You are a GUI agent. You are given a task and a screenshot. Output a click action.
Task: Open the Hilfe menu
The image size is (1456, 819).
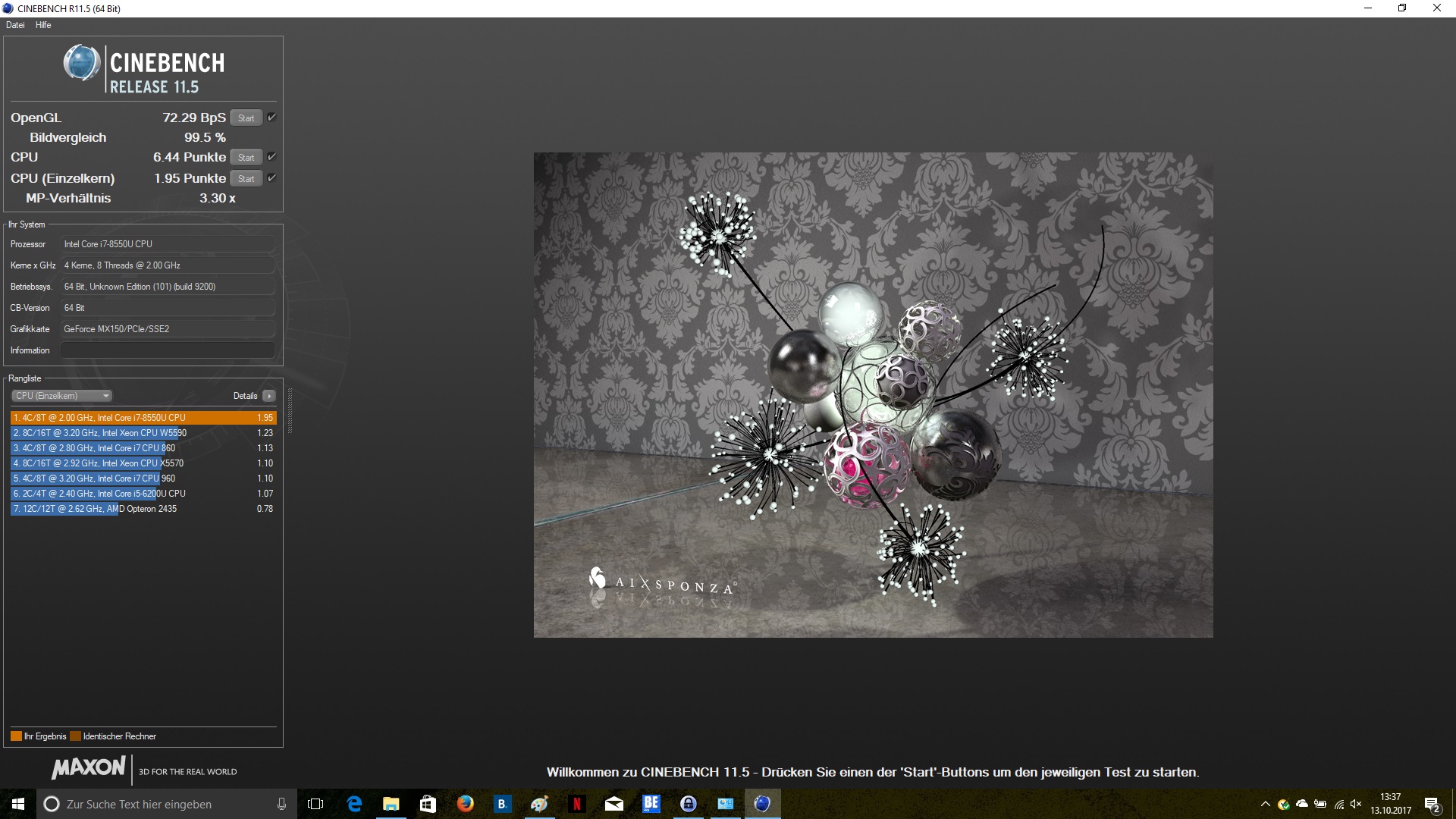(x=43, y=25)
